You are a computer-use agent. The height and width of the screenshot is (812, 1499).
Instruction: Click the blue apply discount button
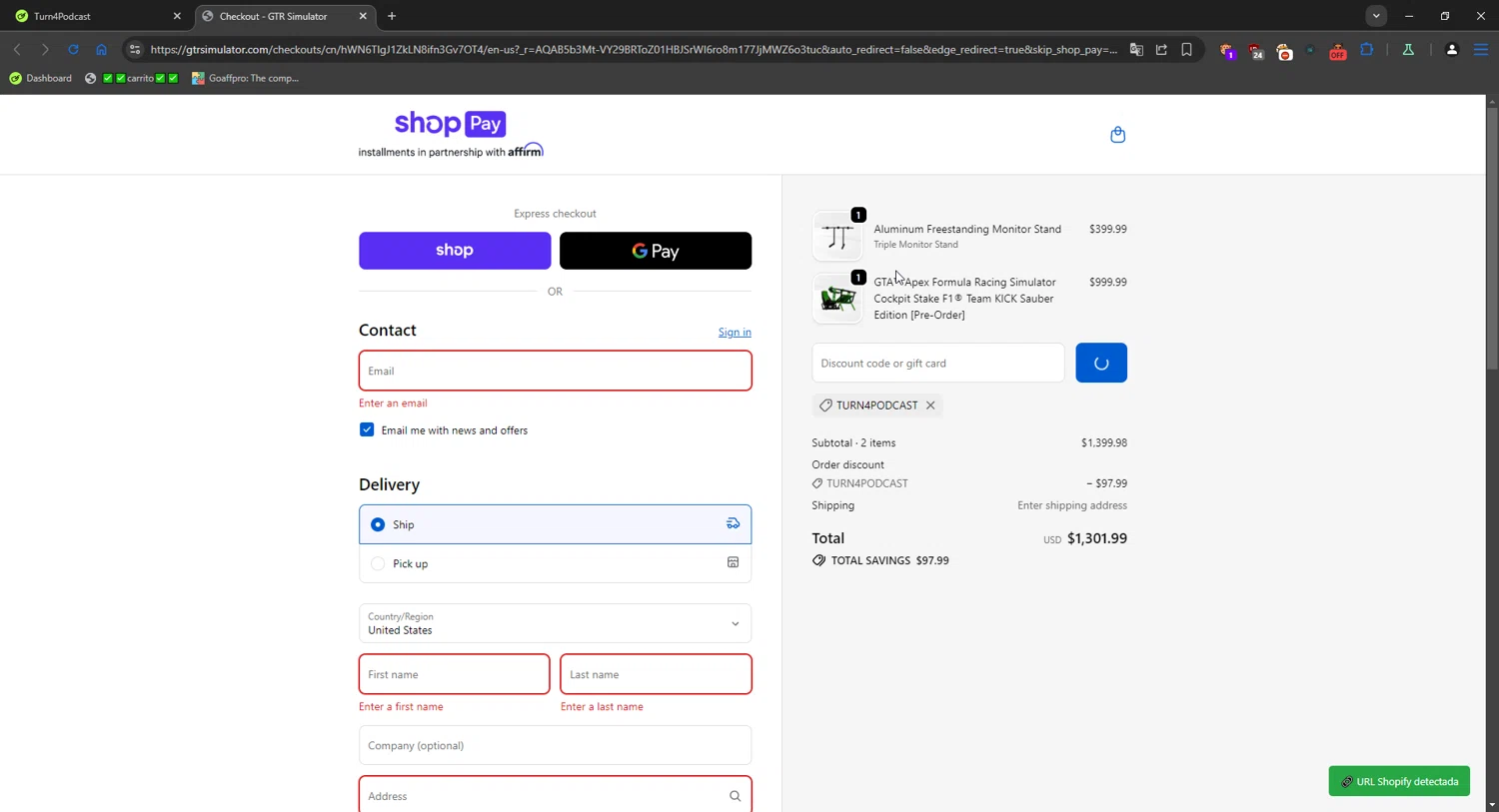(1101, 364)
